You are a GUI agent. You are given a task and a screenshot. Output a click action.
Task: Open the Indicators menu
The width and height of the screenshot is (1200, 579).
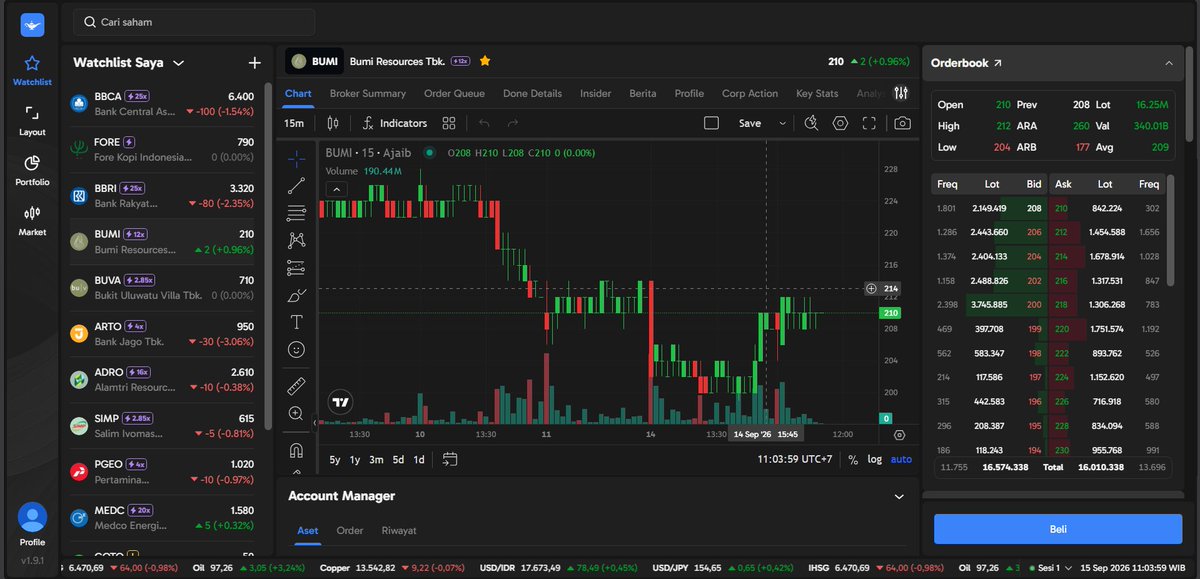[x=395, y=123]
